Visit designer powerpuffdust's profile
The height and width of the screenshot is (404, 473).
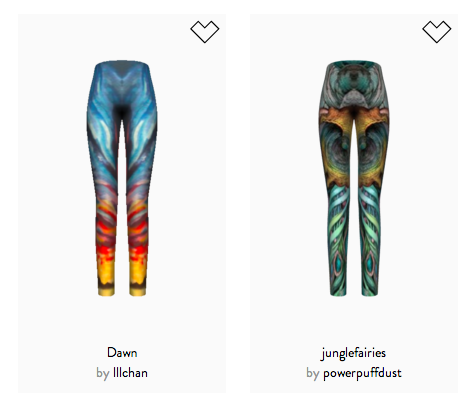point(362,373)
